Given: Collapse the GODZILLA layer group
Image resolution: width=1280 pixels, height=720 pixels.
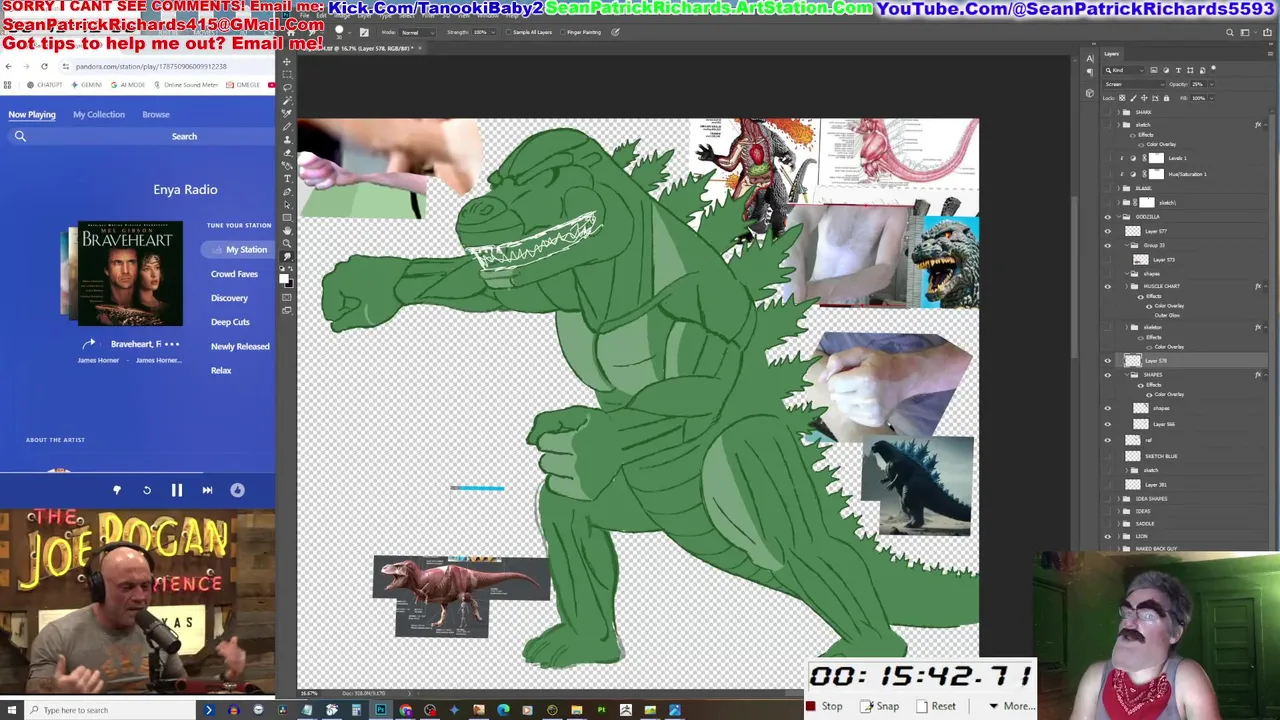Looking at the screenshot, I should tap(1118, 216).
